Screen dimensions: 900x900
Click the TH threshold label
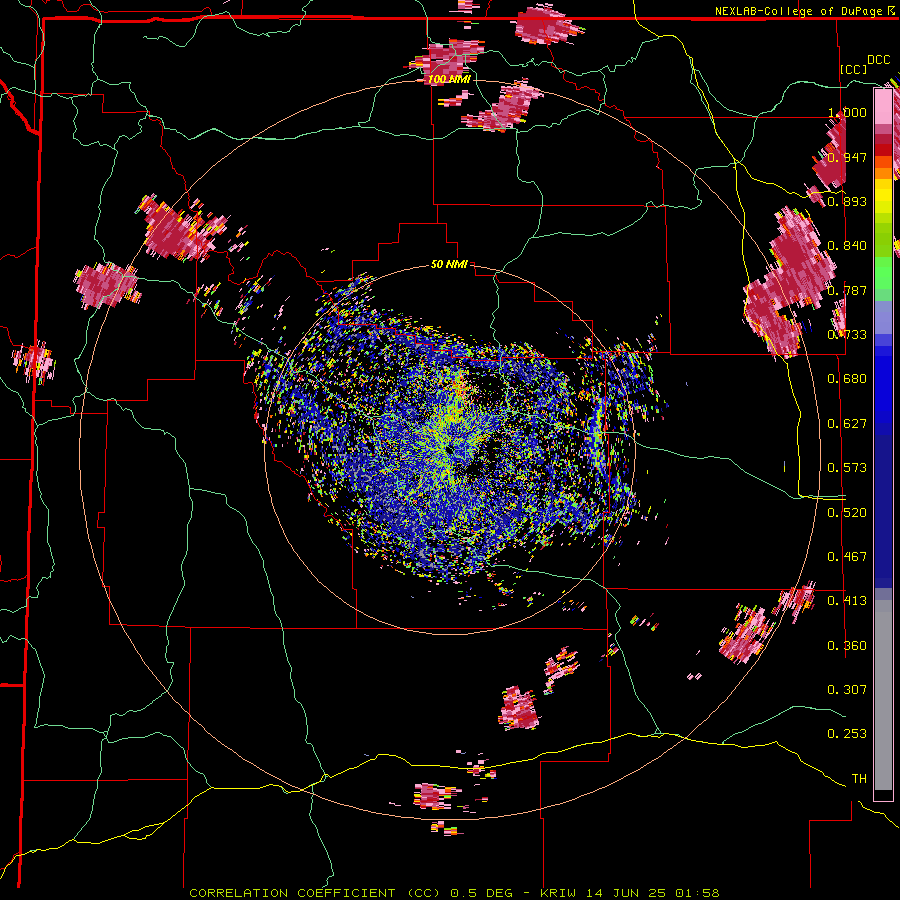pos(859,778)
